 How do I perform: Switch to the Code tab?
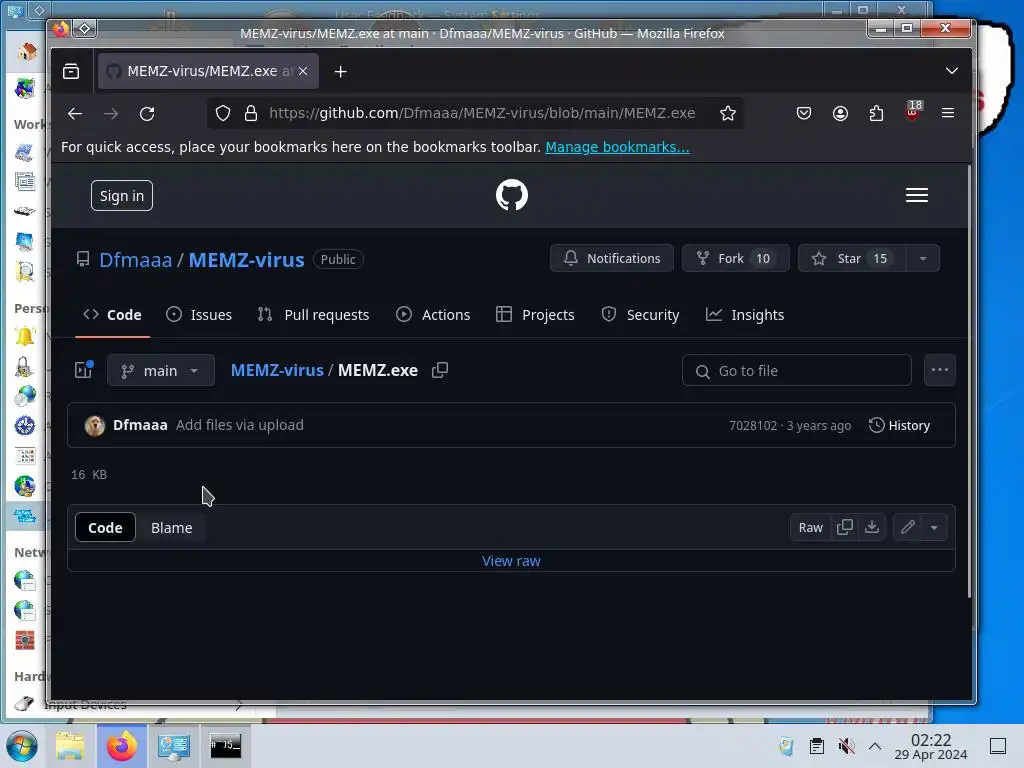pyautogui.click(x=112, y=315)
